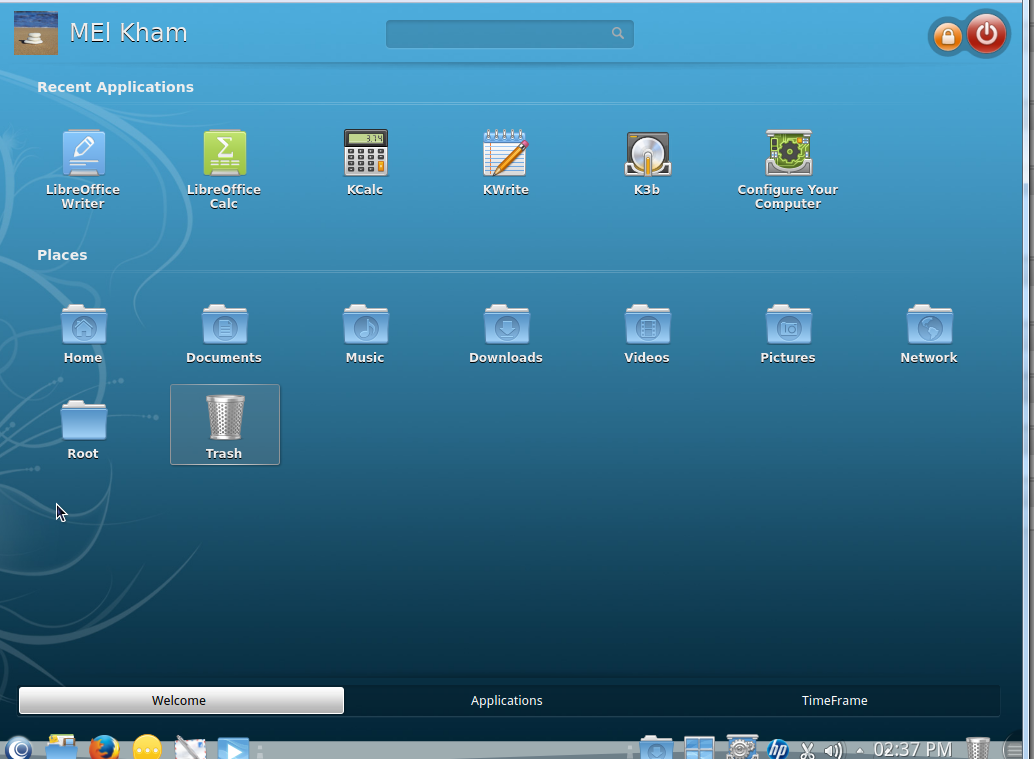The width and height of the screenshot is (1034, 759).
Task: Click the red power button
Action: pyautogui.click(x=987, y=34)
